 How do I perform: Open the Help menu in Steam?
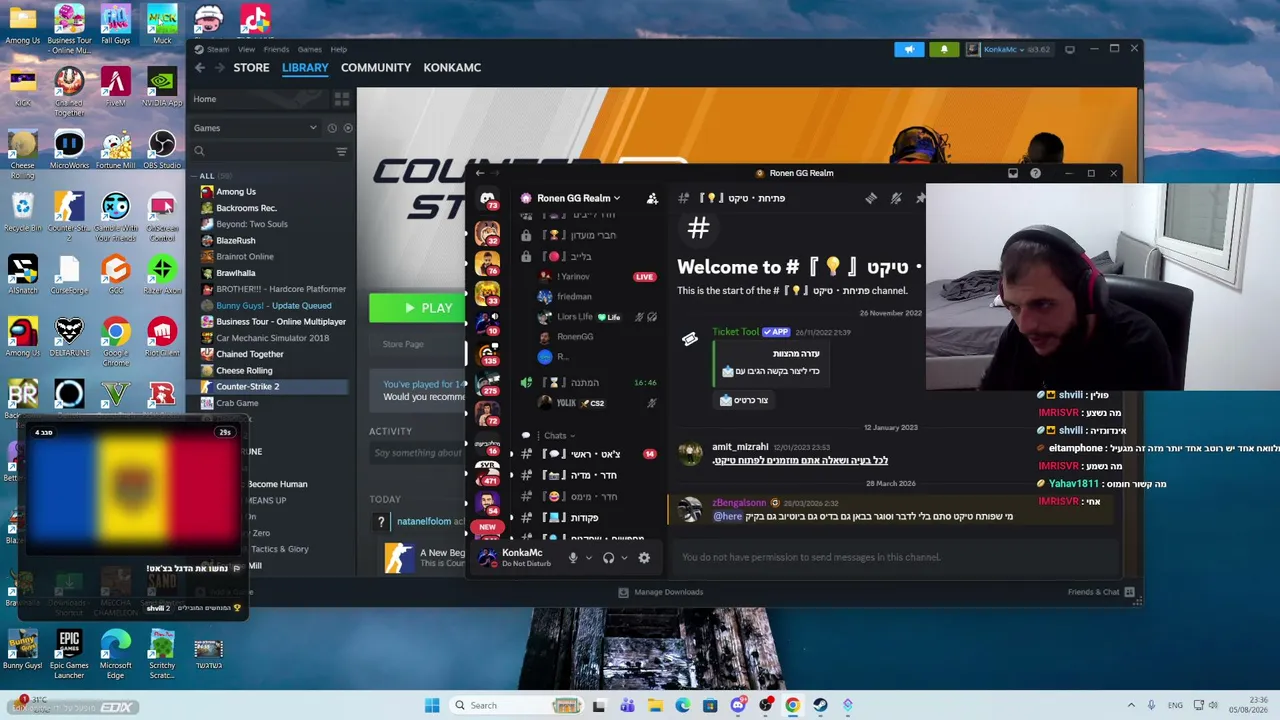pyautogui.click(x=339, y=49)
